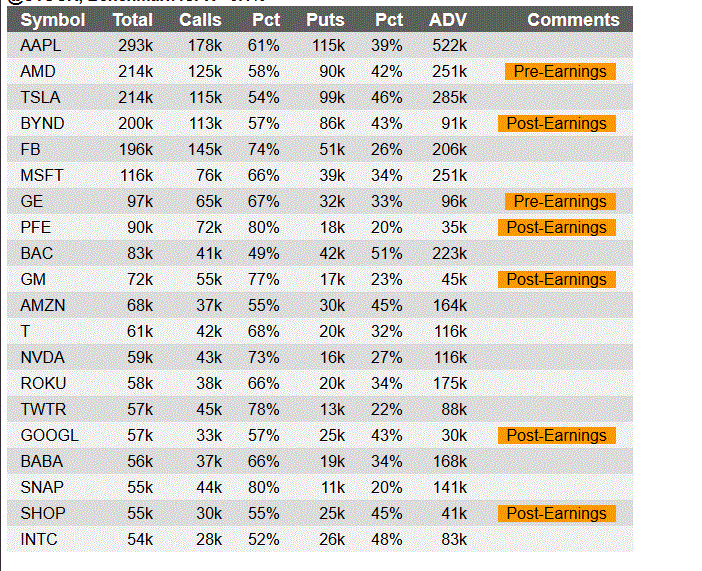Click the Comments column header
The image size is (702, 571).
point(573,20)
